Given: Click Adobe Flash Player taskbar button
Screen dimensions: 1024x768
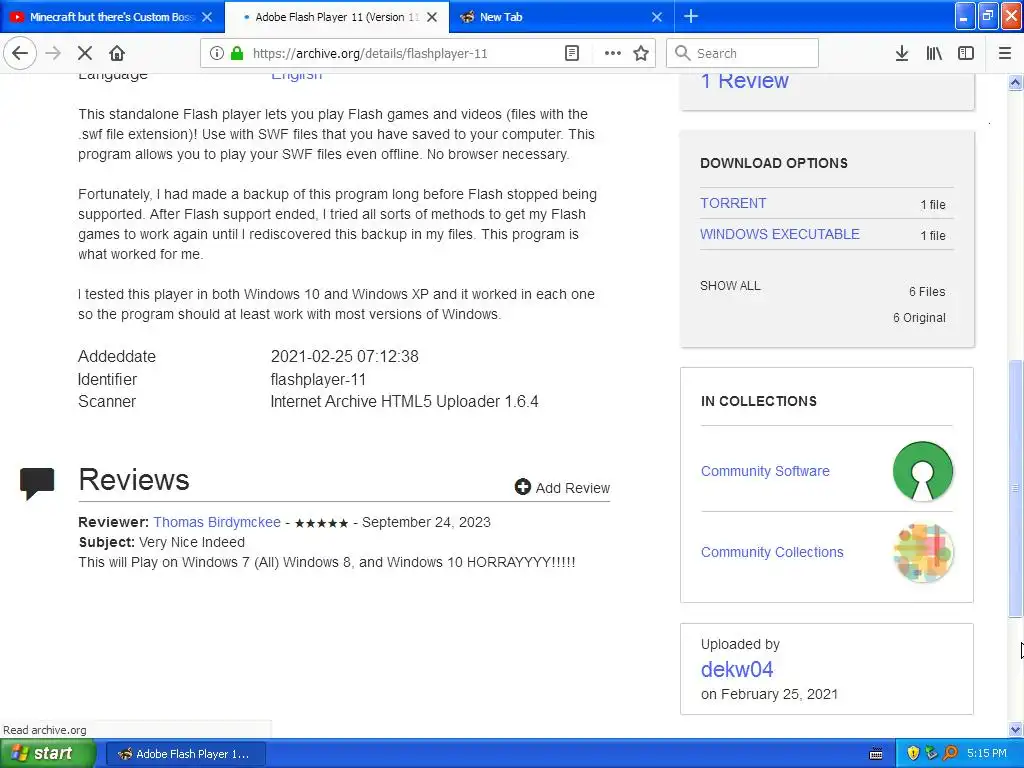Looking at the screenshot, I should [x=185, y=754].
